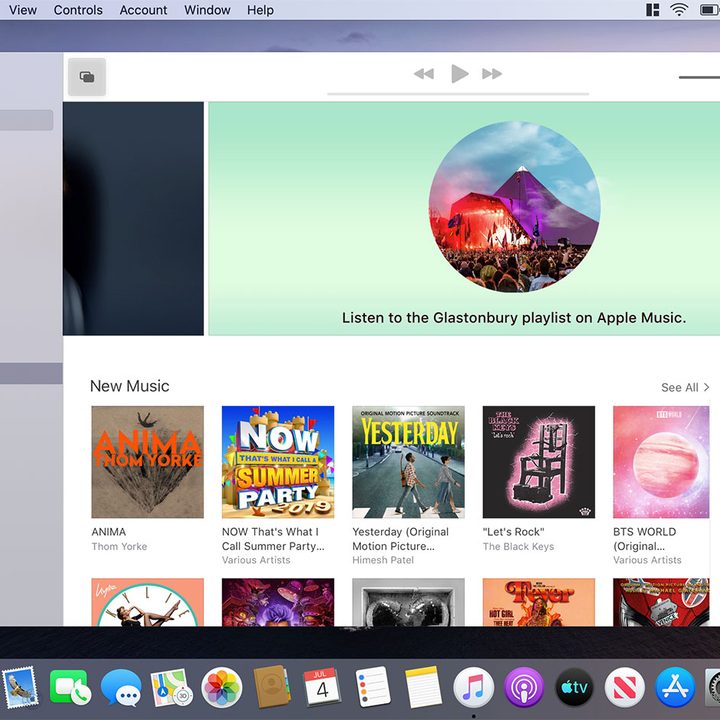This screenshot has width=720, height=720.
Task: Open the "Let's Rock" album cover
Action: 539,462
